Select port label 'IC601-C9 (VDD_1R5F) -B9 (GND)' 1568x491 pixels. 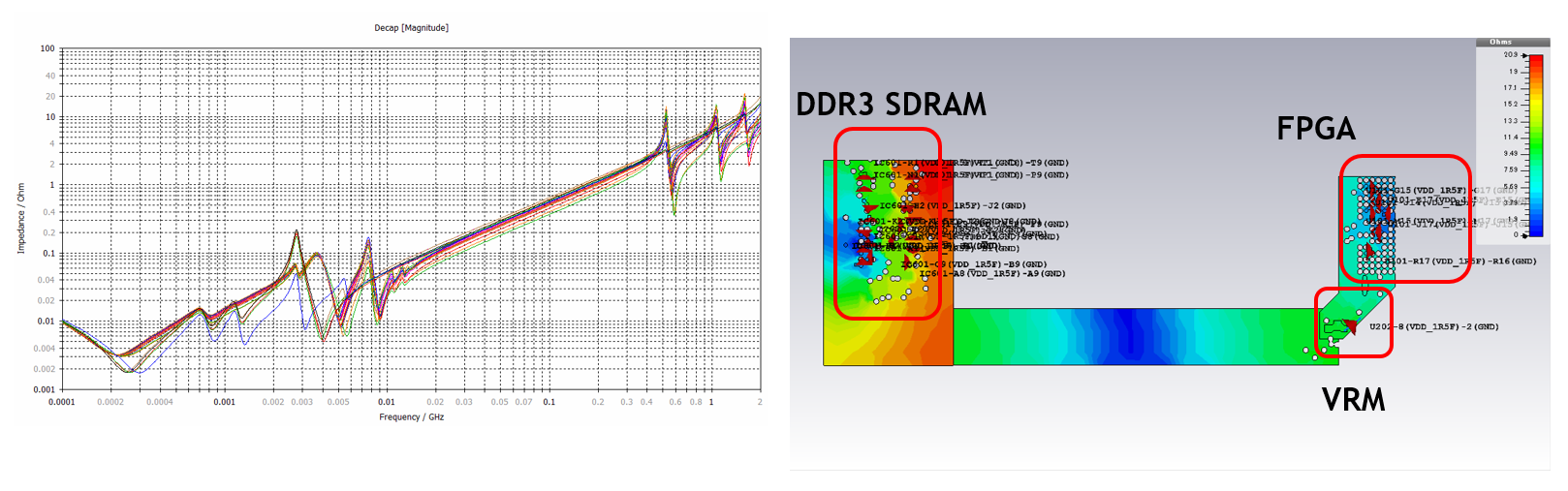(974, 264)
